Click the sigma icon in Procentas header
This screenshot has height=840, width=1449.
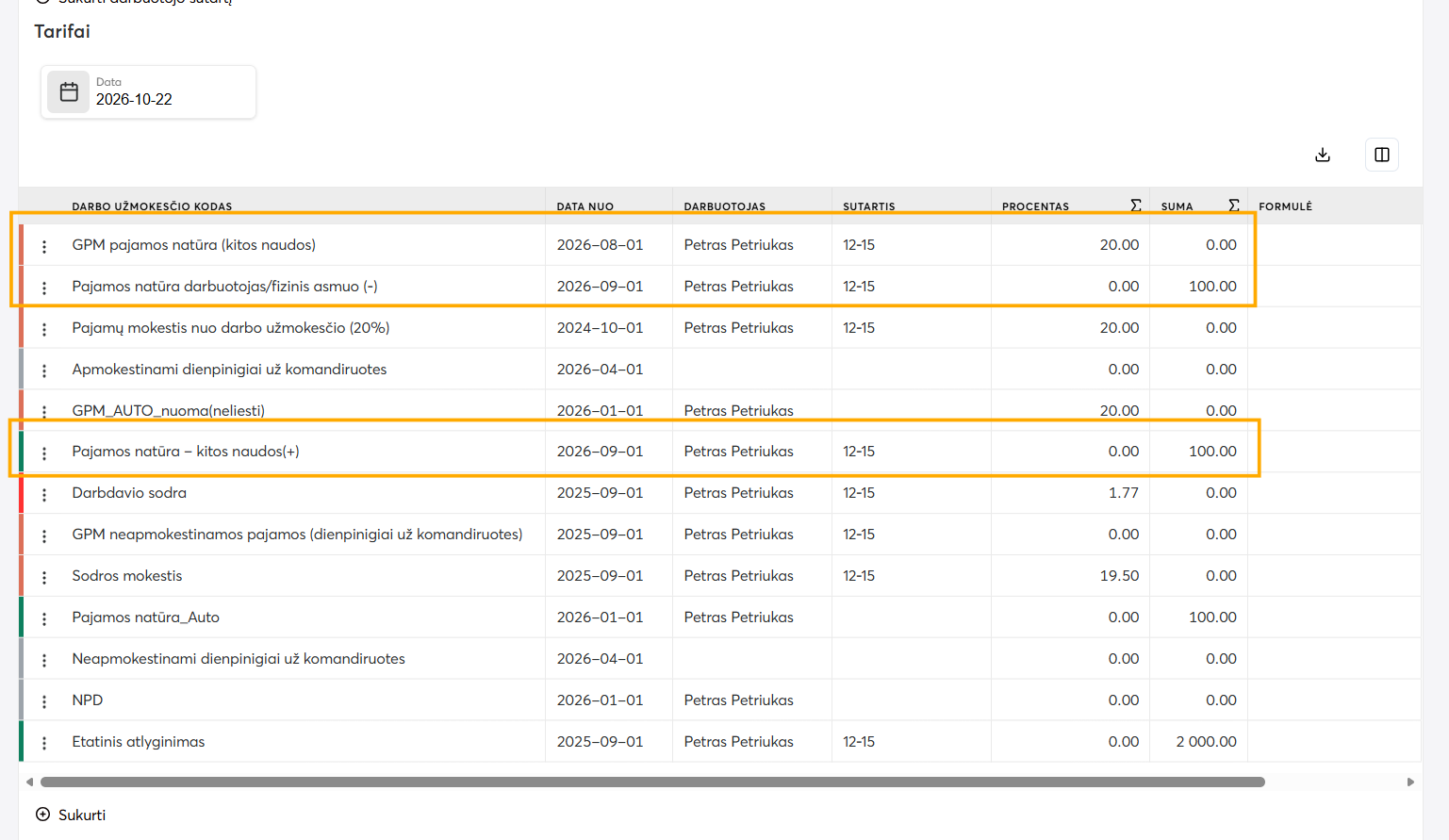[x=1136, y=206]
